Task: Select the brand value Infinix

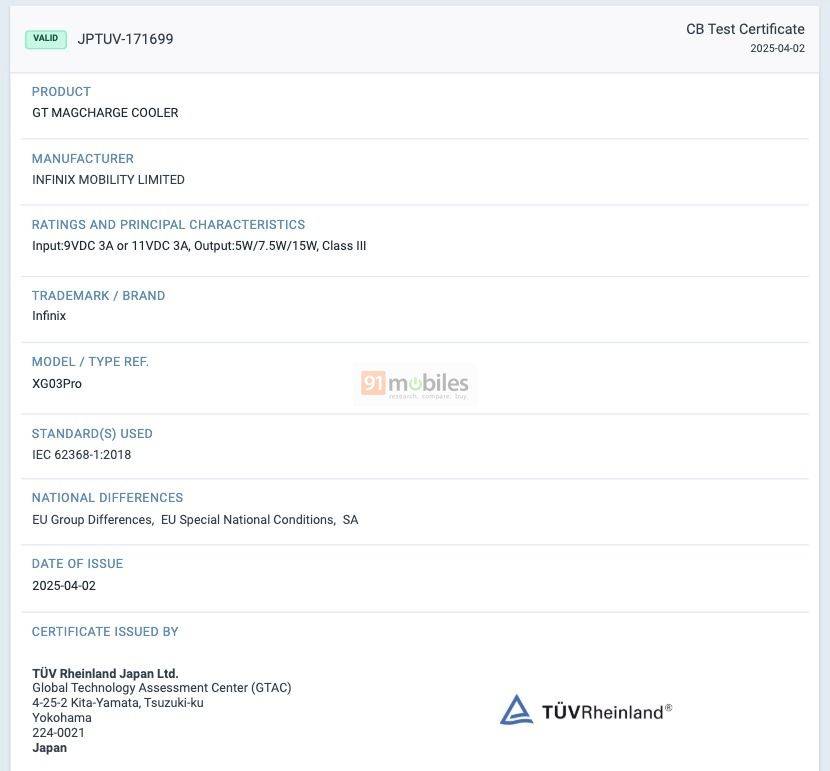Action: pos(49,316)
